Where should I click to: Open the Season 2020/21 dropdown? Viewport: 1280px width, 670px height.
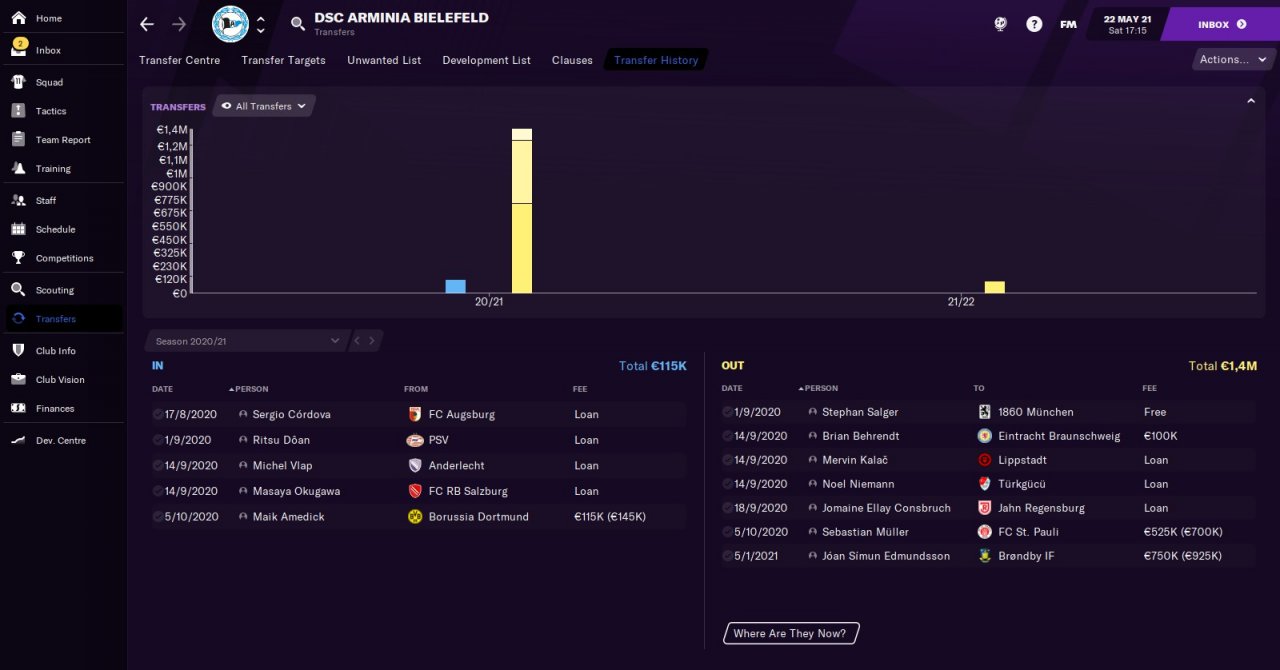click(247, 341)
